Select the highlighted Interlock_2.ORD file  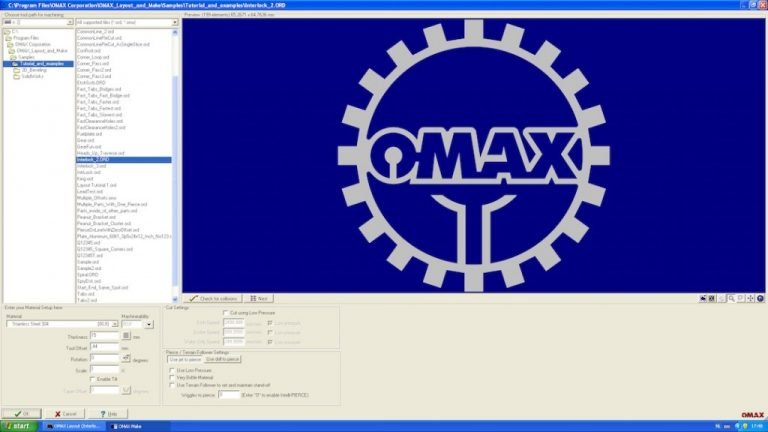click(123, 160)
